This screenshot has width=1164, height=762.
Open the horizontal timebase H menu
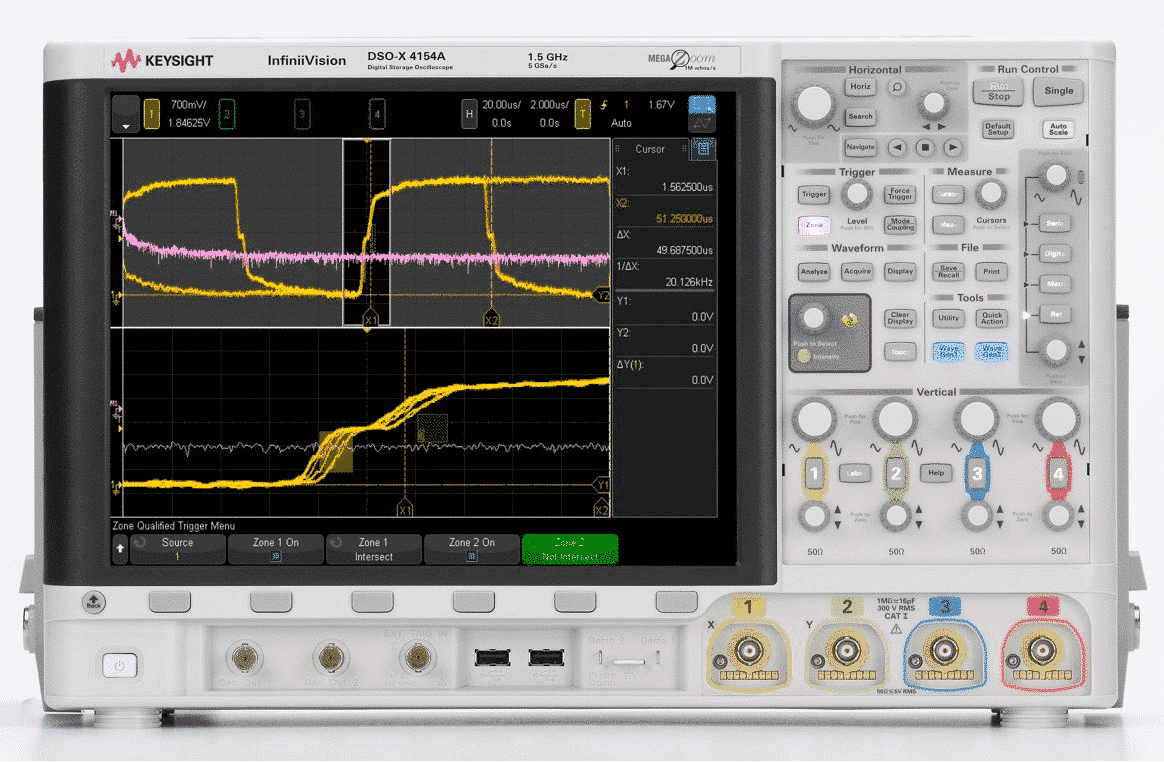(468, 114)
